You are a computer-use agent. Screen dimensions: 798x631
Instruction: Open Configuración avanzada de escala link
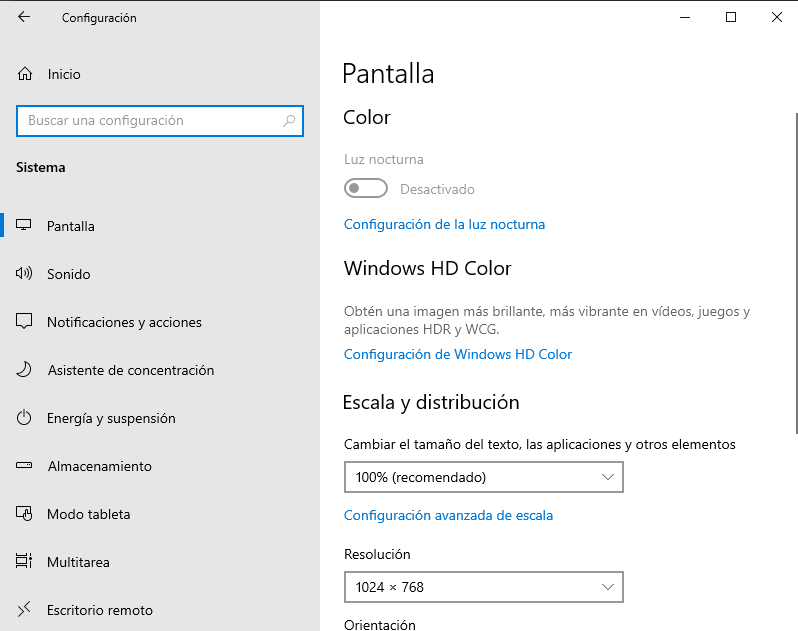tap(448, 515)
